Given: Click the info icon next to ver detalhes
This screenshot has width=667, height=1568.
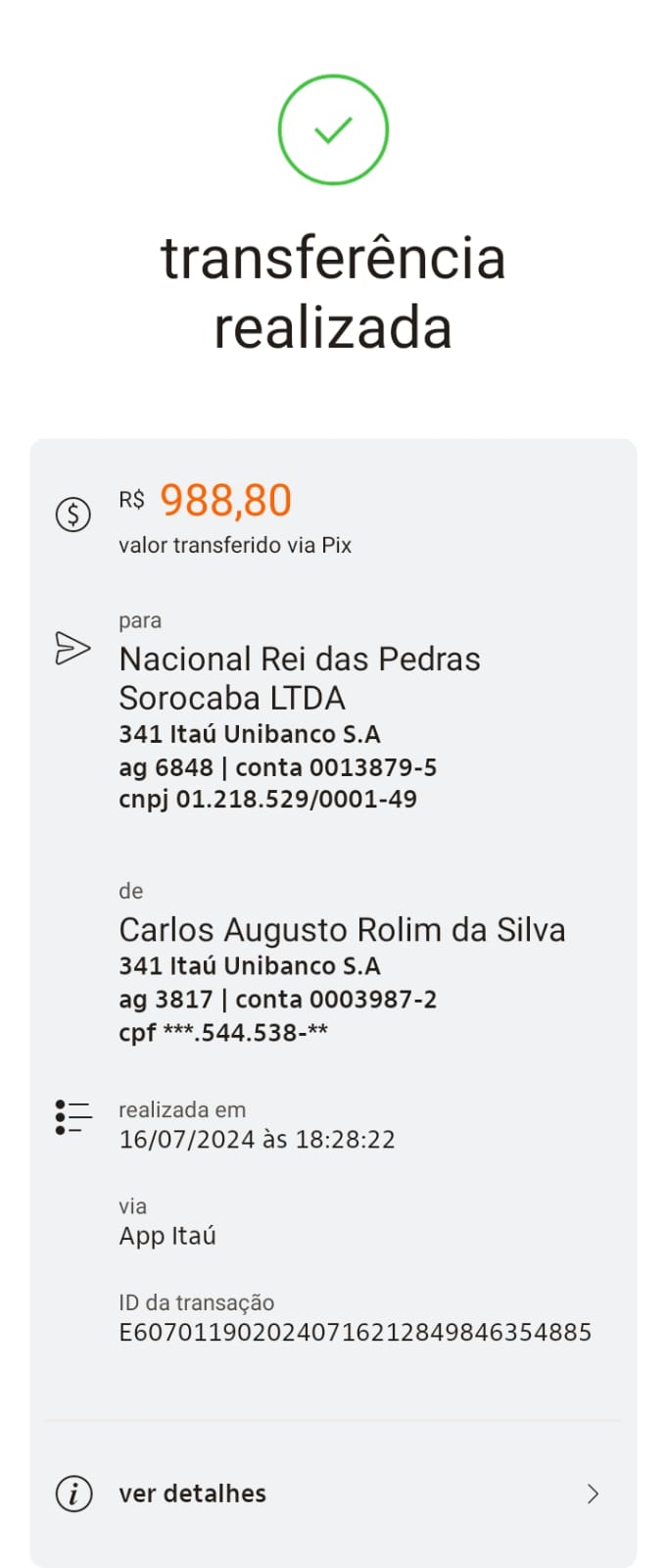Looking at the screenshot, I should (72, 1494).
